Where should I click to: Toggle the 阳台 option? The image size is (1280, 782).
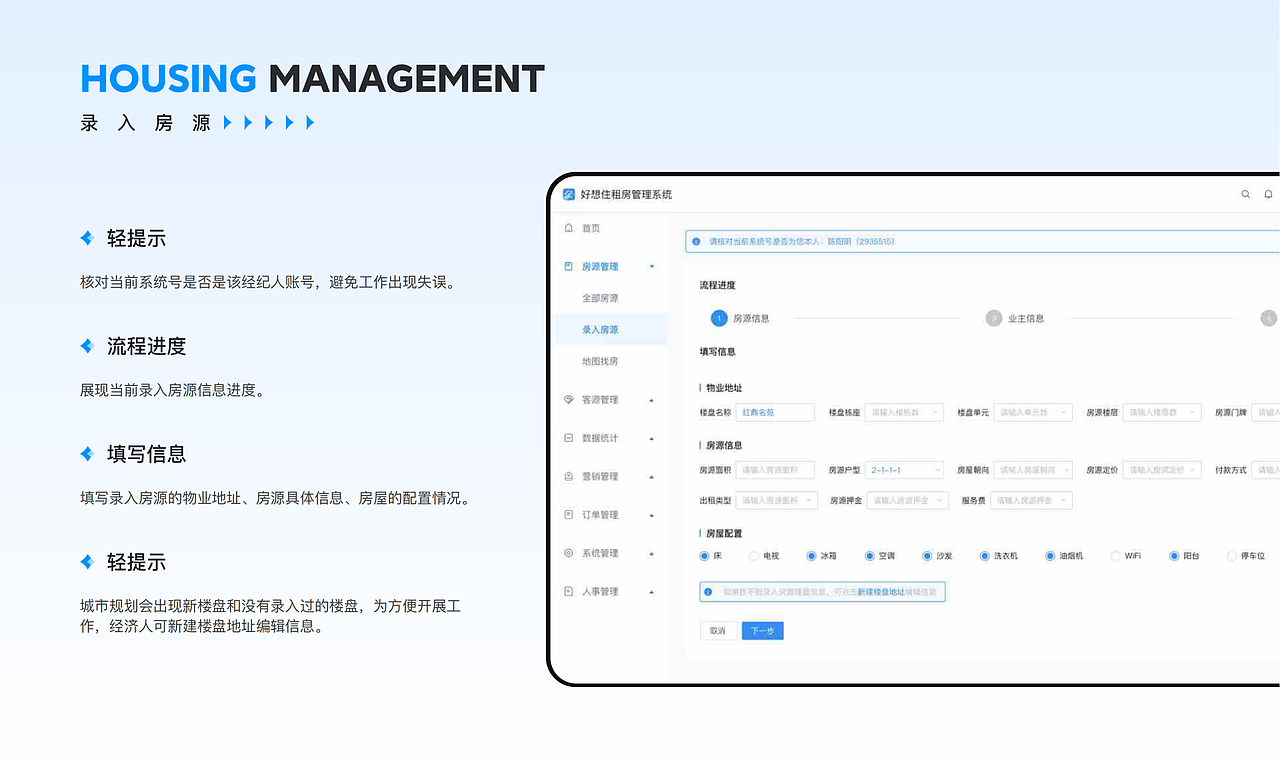click(1174, 556)
